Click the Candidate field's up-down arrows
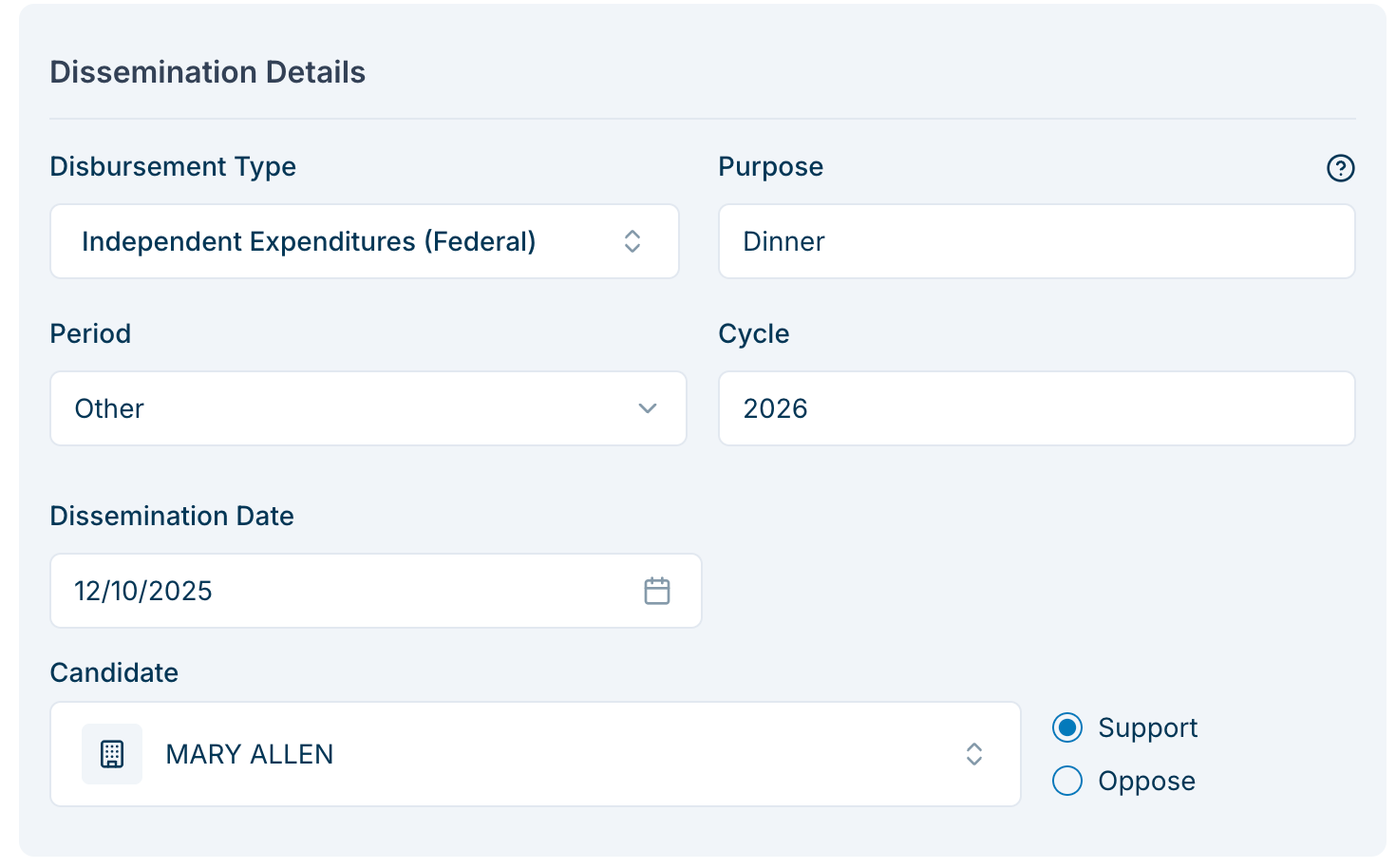The width and height of the screenshot is (1396, 868). 974,754
